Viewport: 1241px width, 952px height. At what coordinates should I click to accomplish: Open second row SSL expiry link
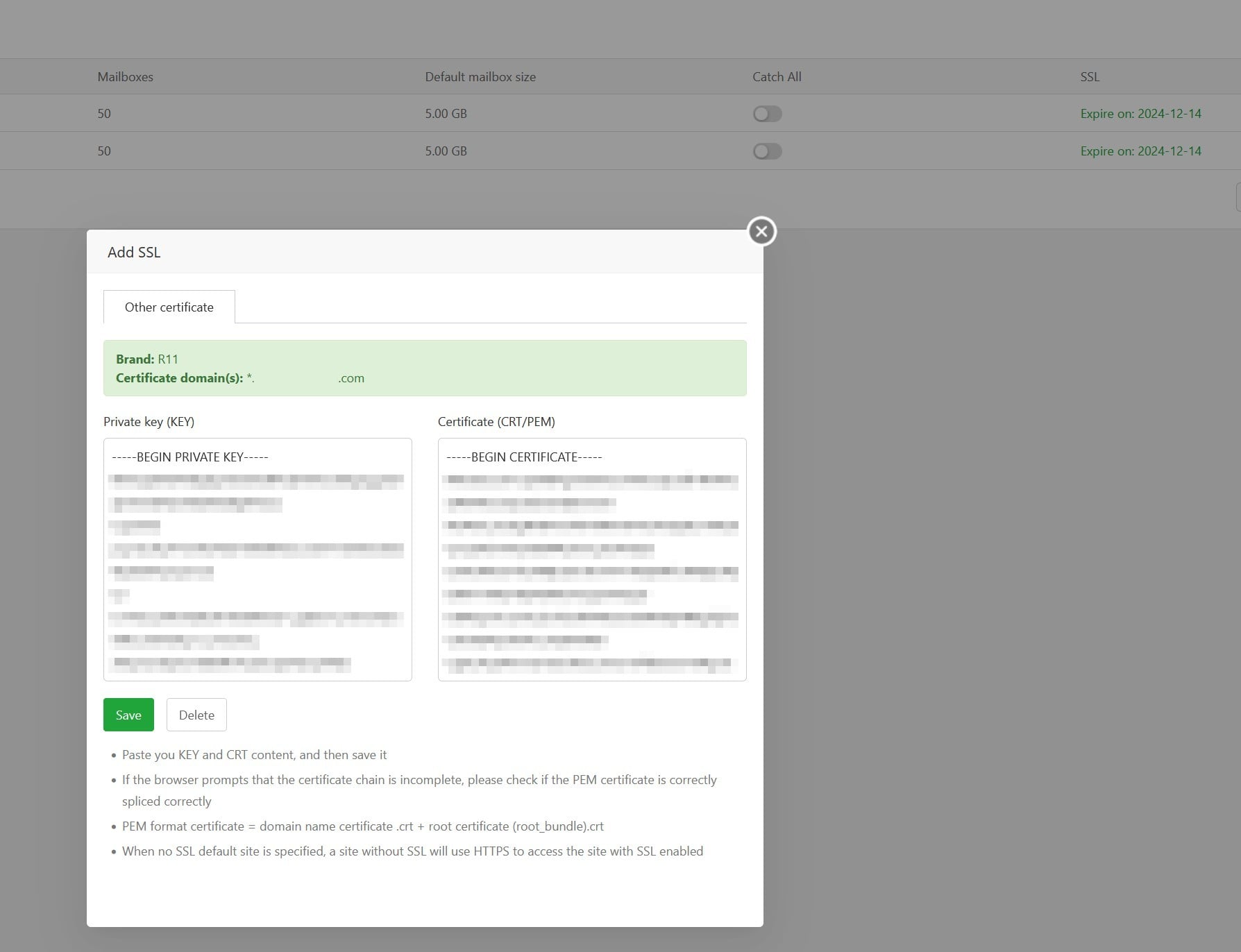click(x=1140, y=151)
